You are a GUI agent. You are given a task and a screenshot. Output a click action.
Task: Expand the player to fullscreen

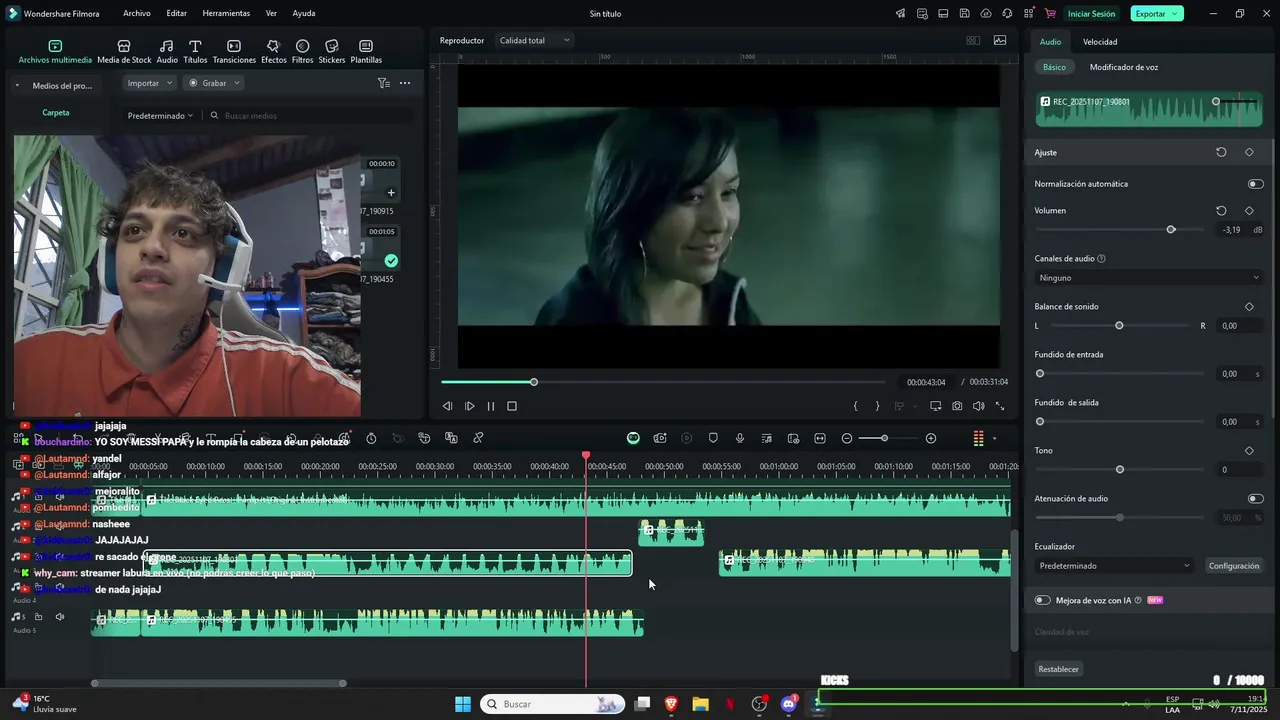coord(1000,406)
